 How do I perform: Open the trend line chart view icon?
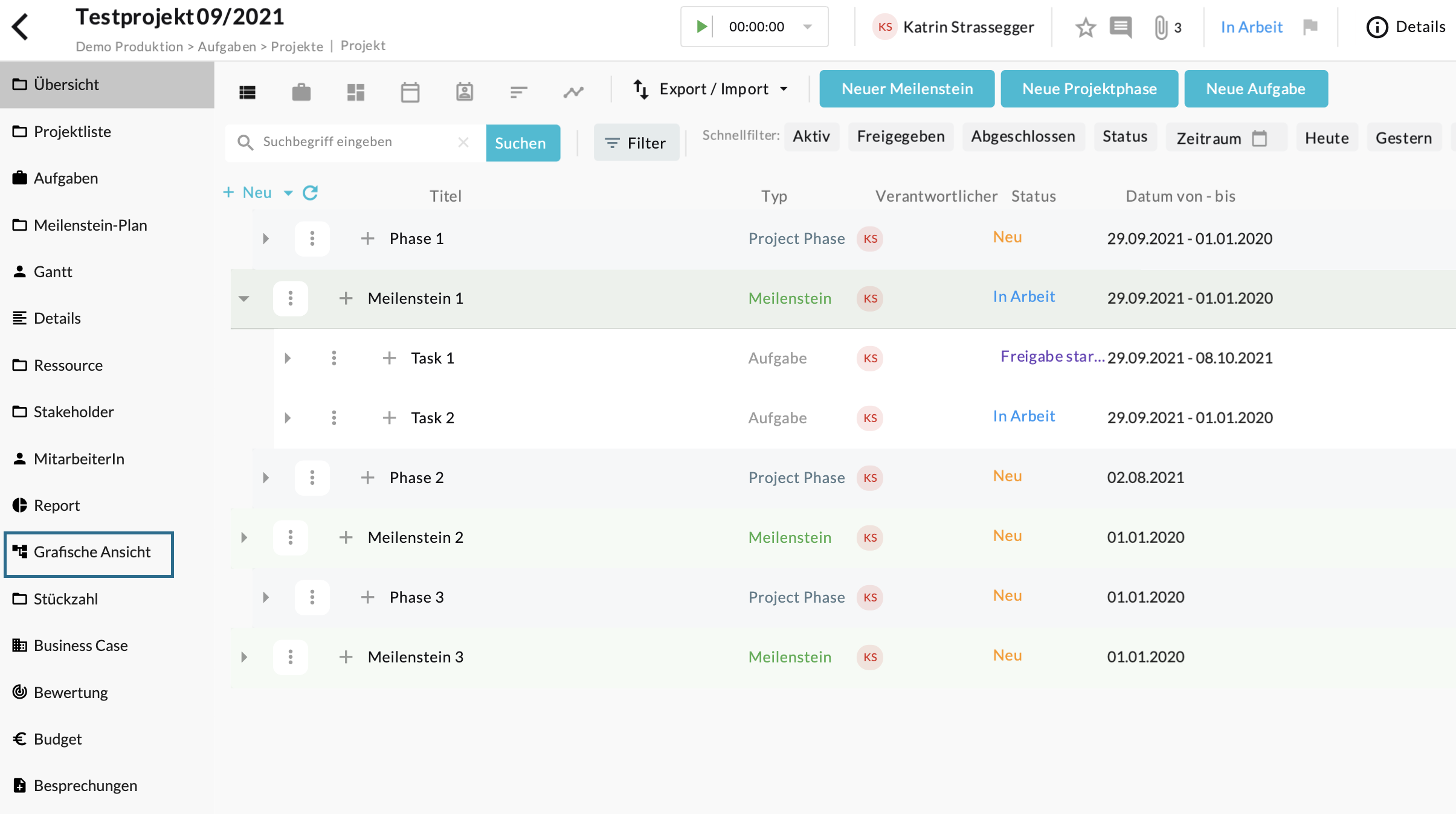coord(573,92)
